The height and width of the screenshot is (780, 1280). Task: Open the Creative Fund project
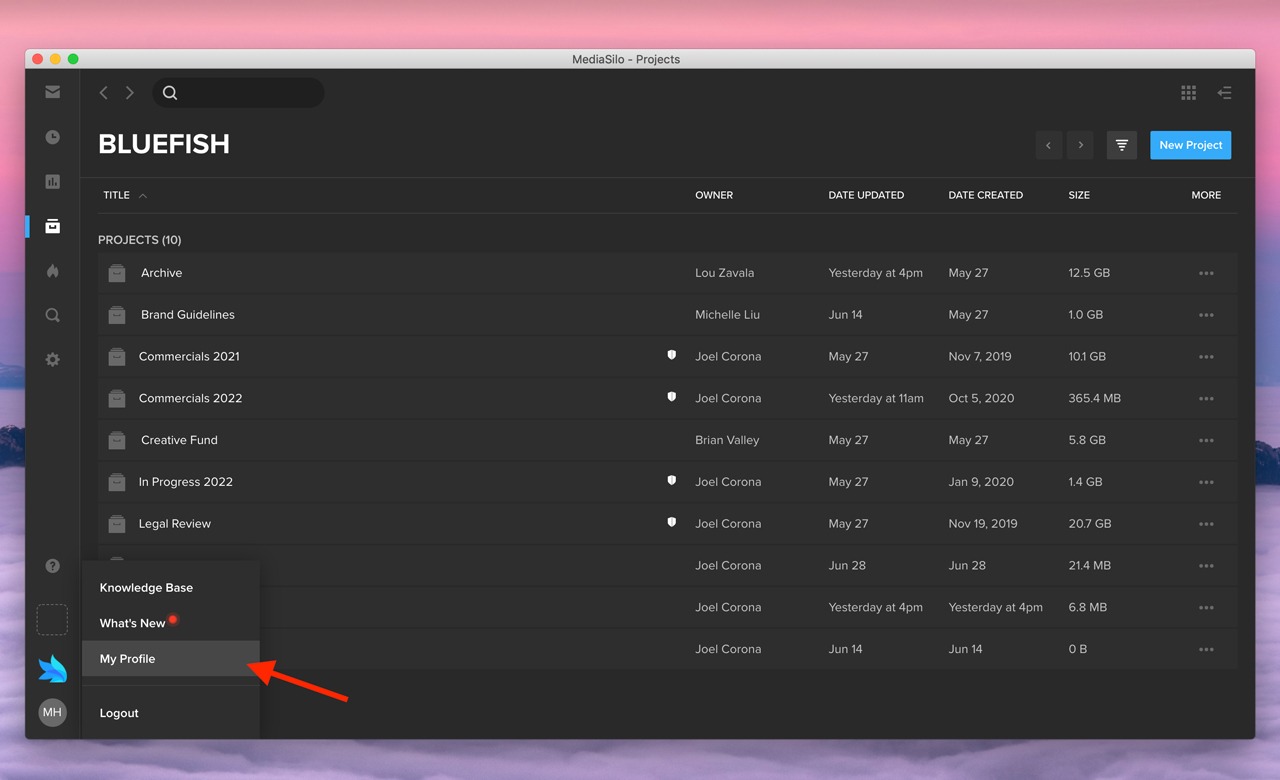[x=179, y=441]
